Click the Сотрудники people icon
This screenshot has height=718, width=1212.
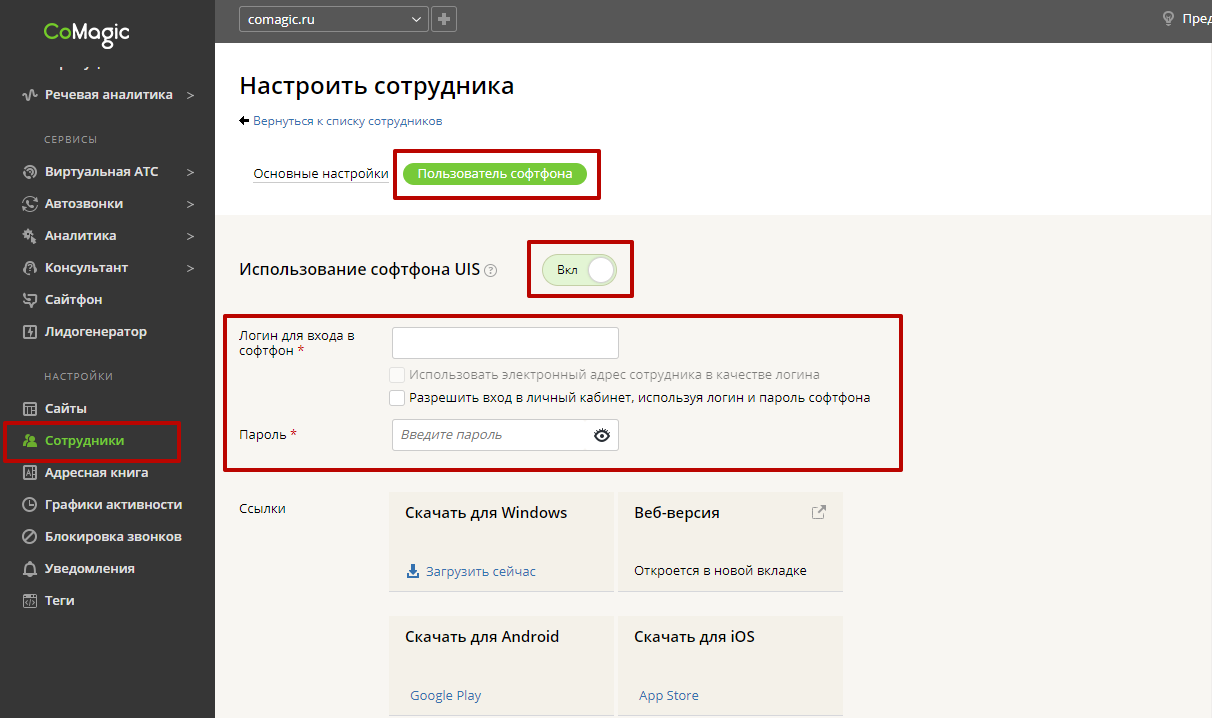click(30, 441)
